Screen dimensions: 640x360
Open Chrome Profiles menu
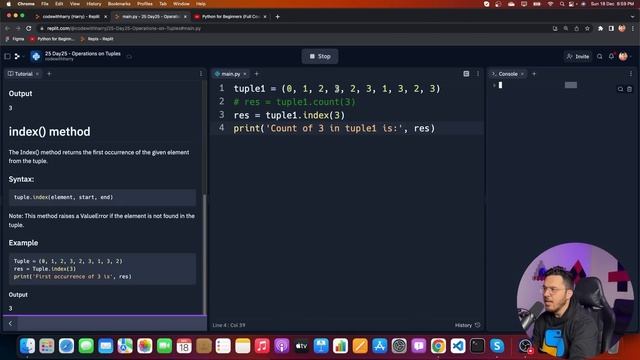point(144,4)
